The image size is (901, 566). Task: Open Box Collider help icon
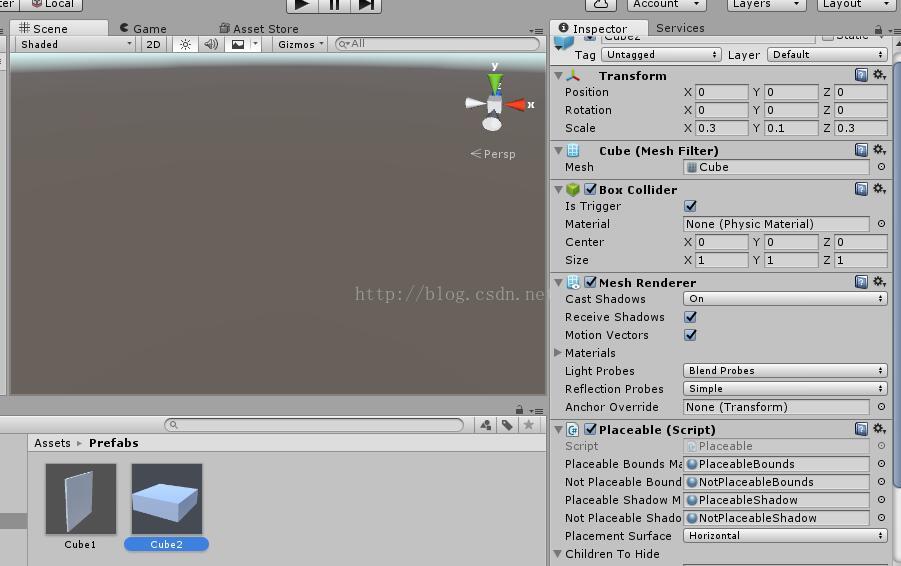point(861,189)
